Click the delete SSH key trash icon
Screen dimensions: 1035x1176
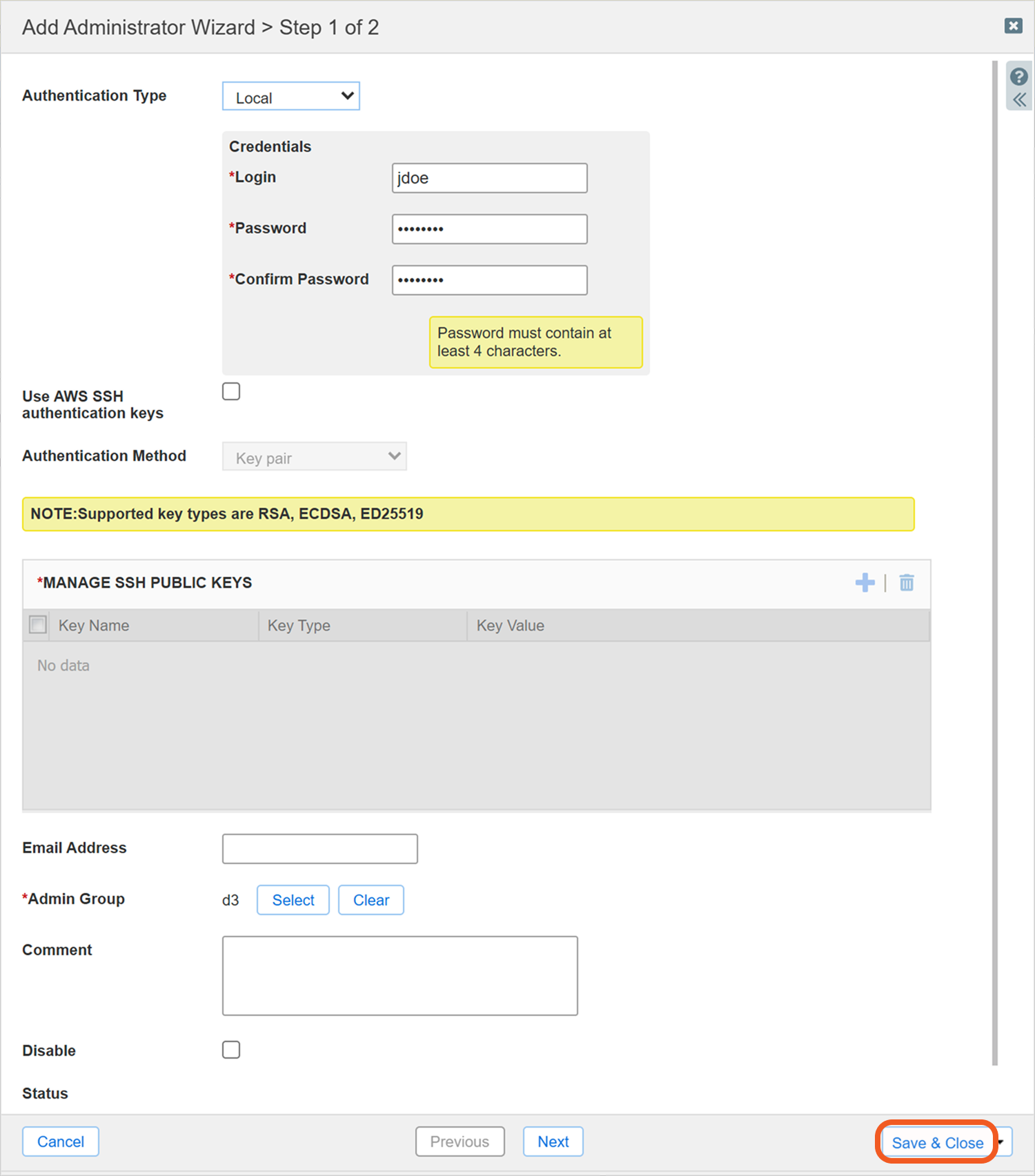click(x=906, y=583)
